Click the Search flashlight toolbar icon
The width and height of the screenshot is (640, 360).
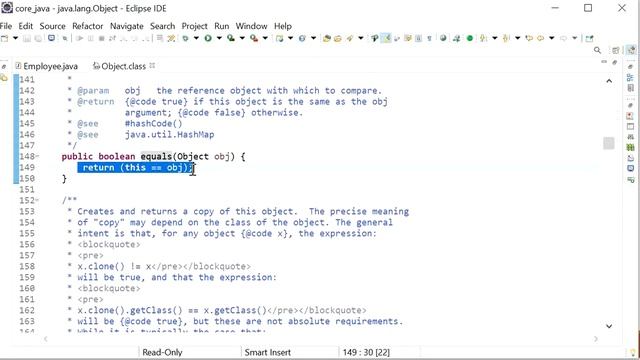tap(350, 38)
